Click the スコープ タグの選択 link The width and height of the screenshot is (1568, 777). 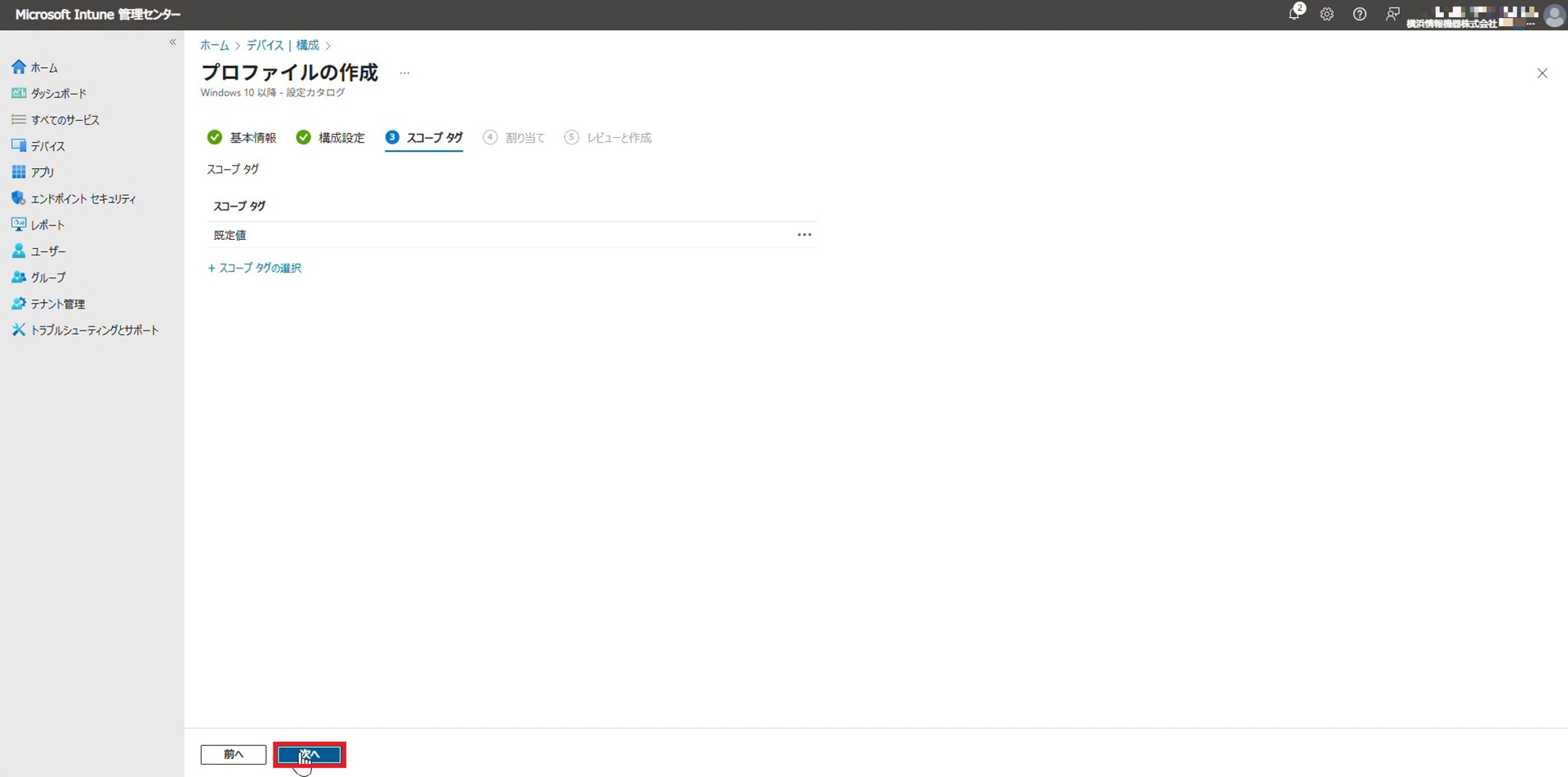coord(255,269)
